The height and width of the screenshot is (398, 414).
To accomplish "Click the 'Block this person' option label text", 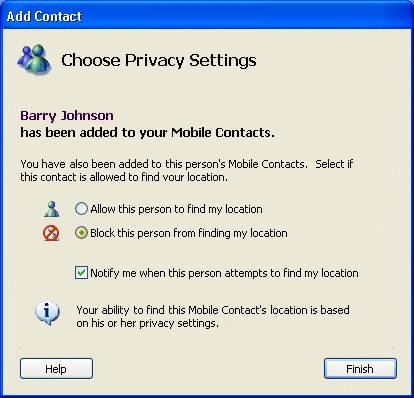I will click(x=189, y=233).
